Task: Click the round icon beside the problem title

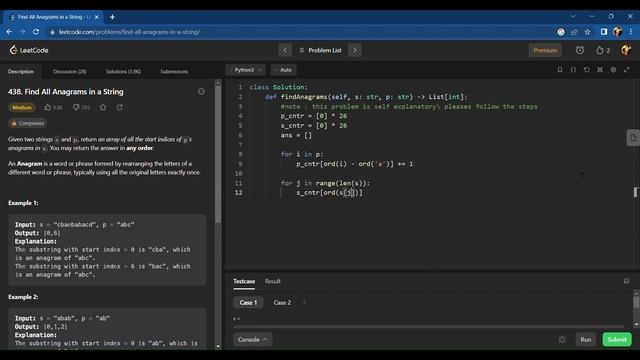Action: (x=201, y=91)
